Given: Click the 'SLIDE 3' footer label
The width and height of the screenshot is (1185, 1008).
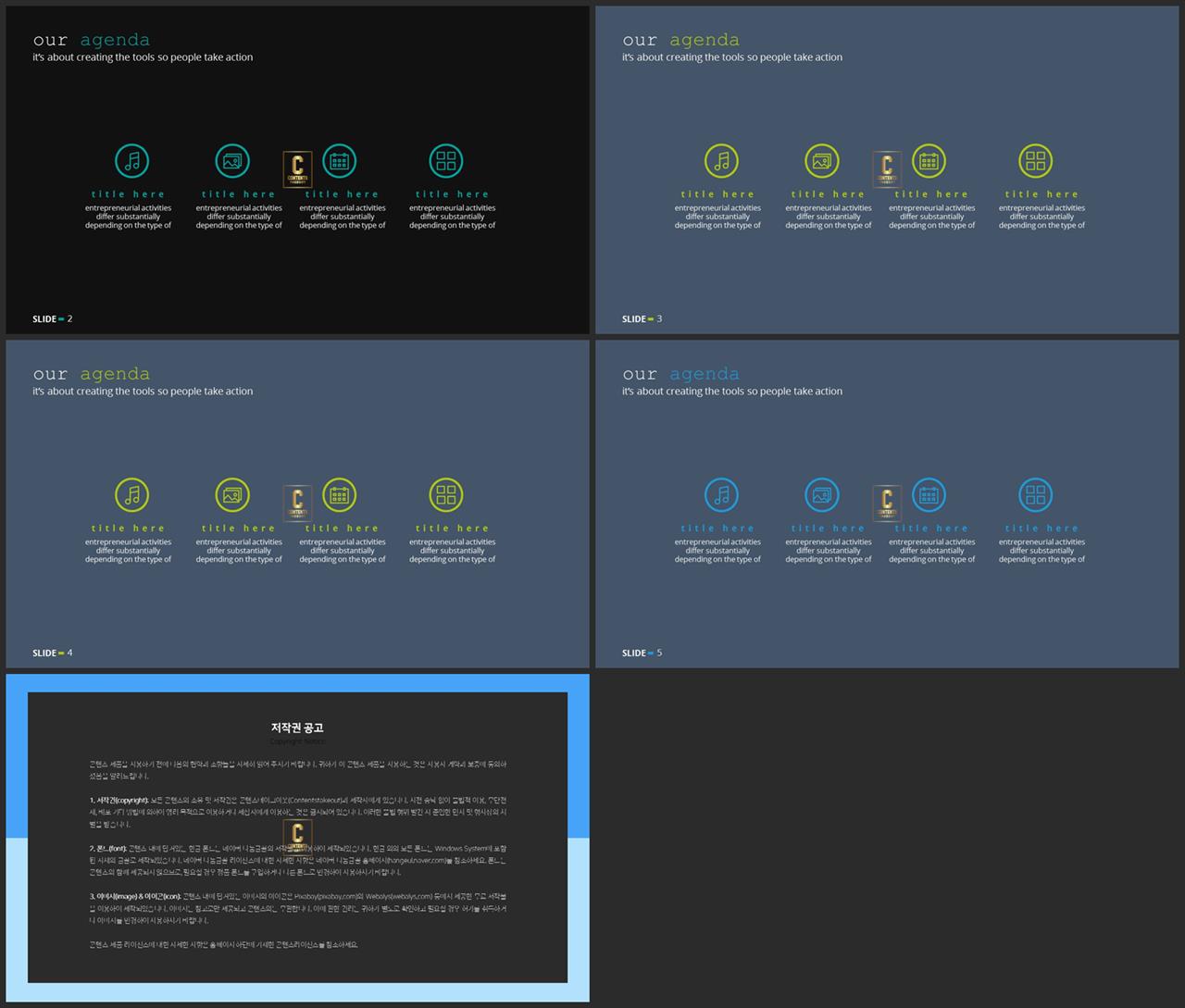Looking at the screenshot, I should coord(642,319).
